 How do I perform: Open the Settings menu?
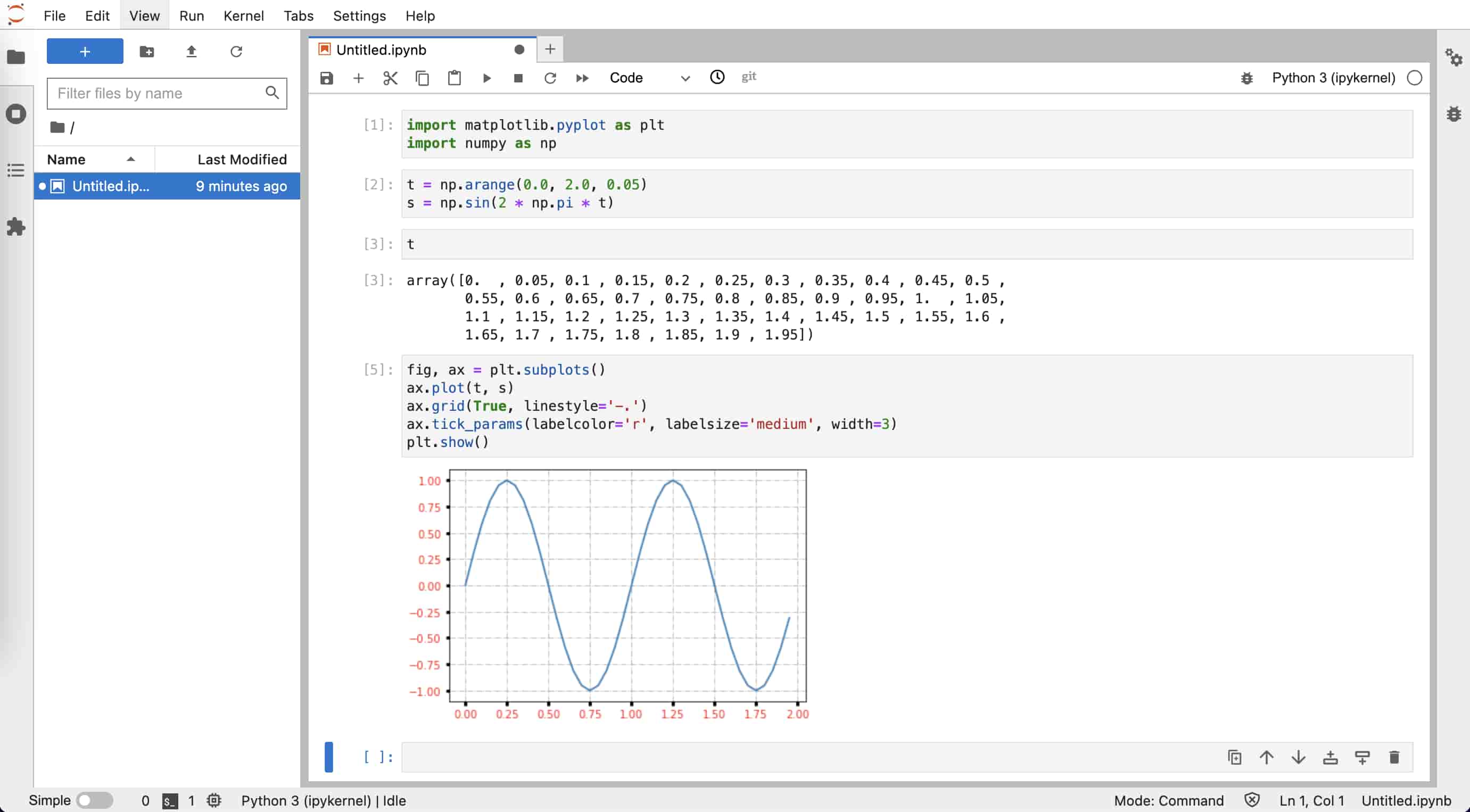coord(359,15)
